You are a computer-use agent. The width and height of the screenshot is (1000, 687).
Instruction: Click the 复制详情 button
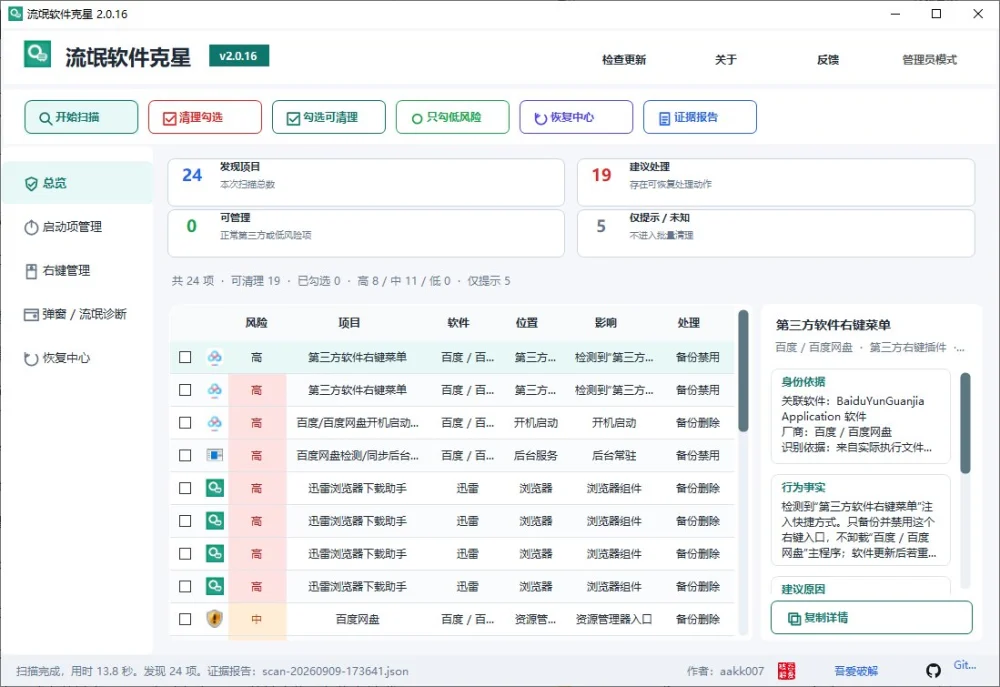pyautogui.click(x=871, y=617)
